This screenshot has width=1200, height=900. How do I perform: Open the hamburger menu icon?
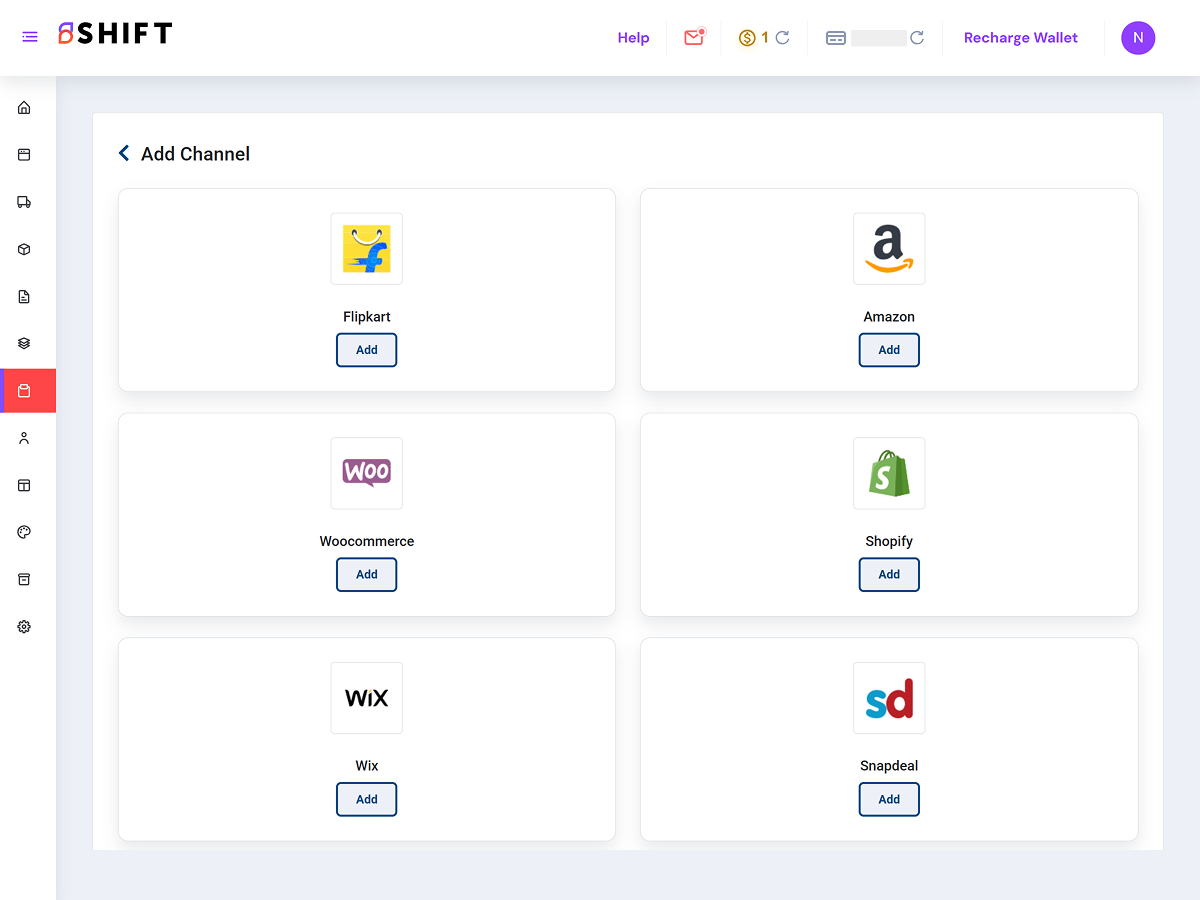point(30,37)
